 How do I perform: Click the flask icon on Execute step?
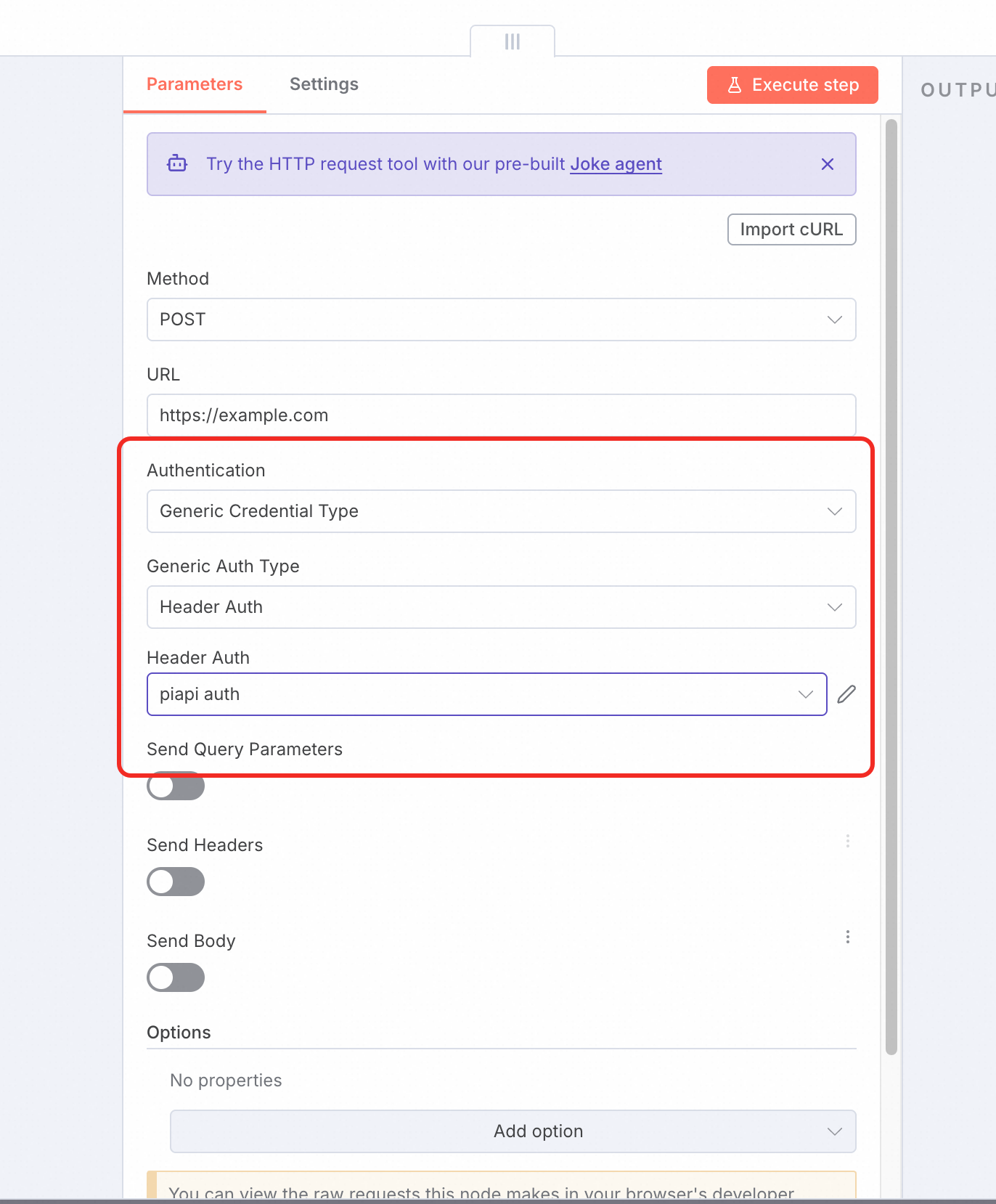[735, 85]
